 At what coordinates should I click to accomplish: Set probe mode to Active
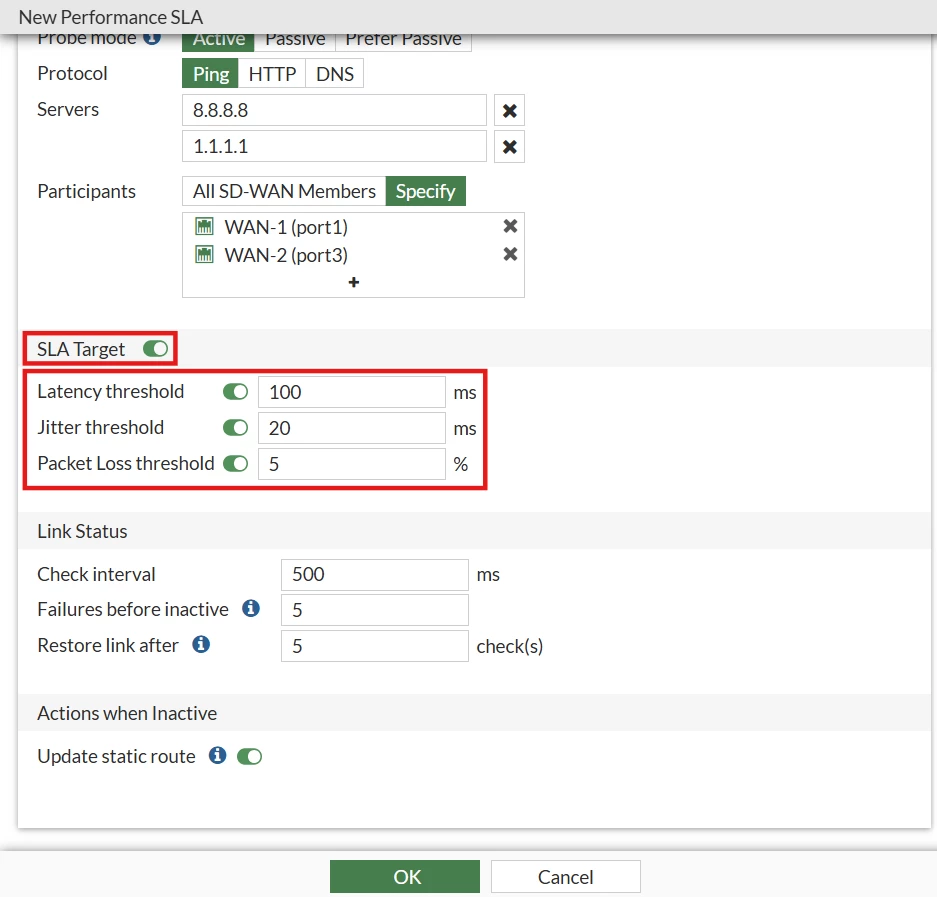pyautogui.click(x=218, y=41)
